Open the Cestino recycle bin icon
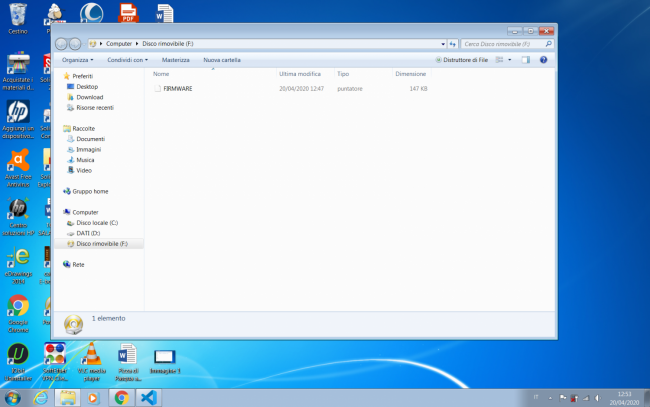Screen dimensions: 650x407 [x=17, y=17]
